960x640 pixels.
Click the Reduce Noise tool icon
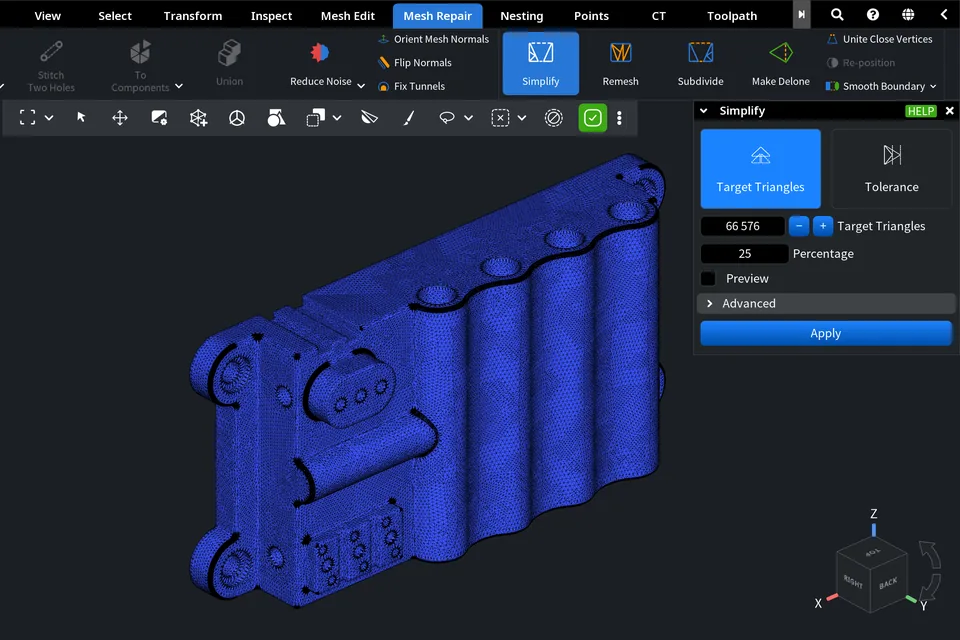point(320,53)
